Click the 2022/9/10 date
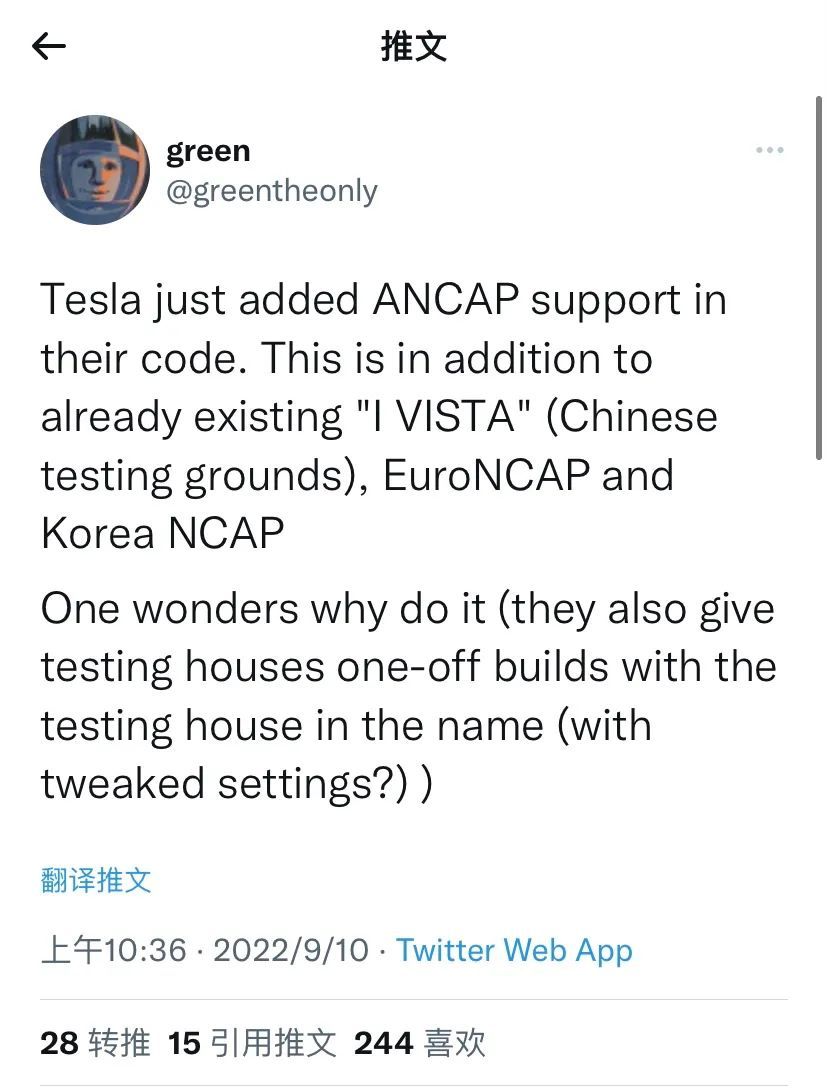The width and height of the screenshot is (827, 1089). click(x=291, y=950)
